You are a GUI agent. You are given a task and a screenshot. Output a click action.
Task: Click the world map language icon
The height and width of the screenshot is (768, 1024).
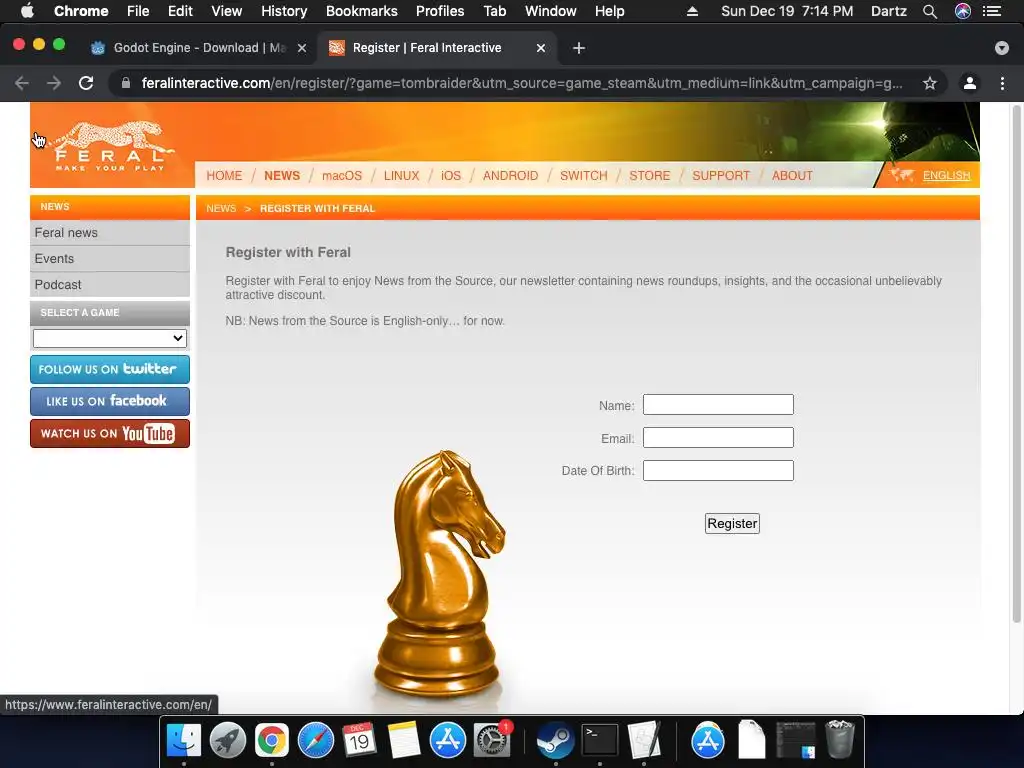902,174
